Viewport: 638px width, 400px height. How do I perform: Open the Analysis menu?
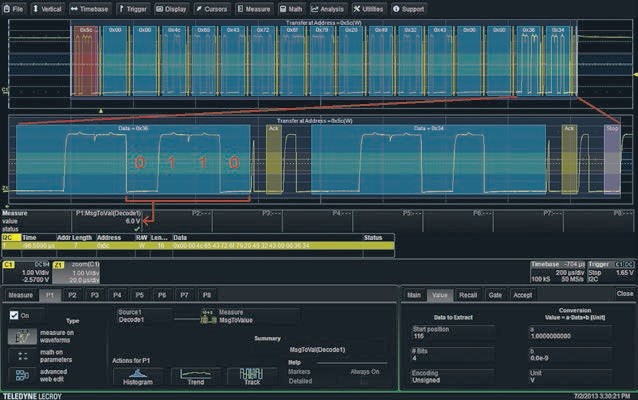pyautogui.click(x=328, y=9)
